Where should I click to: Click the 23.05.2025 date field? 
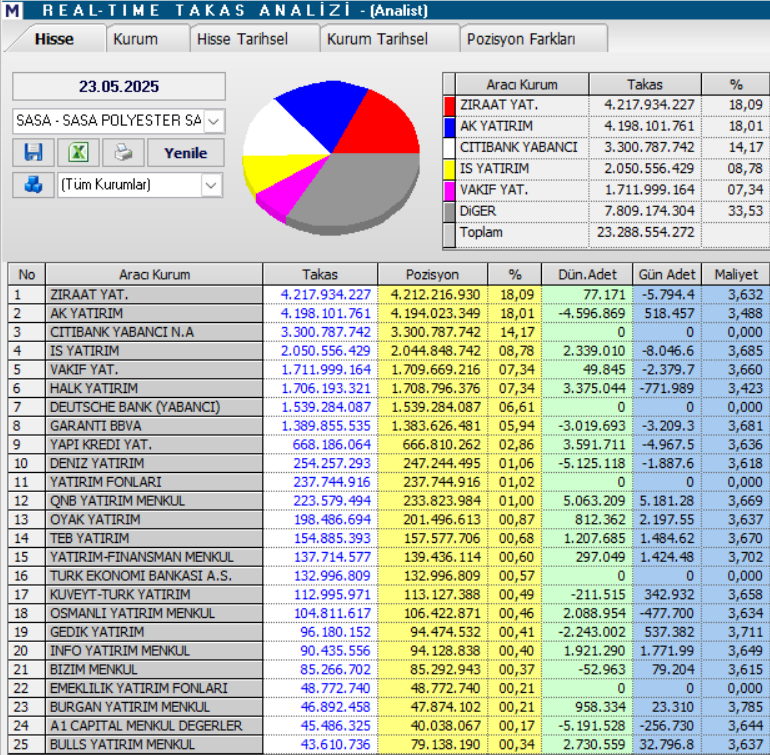(119, 86)
